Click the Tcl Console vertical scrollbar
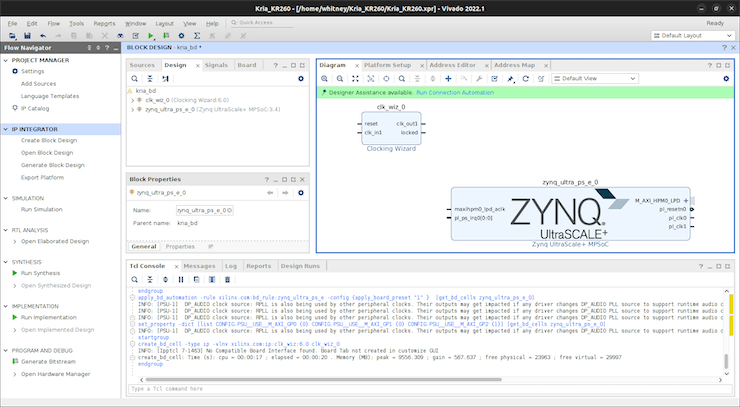The width and height of the screenshot is (740, 407). pos(727,361)
